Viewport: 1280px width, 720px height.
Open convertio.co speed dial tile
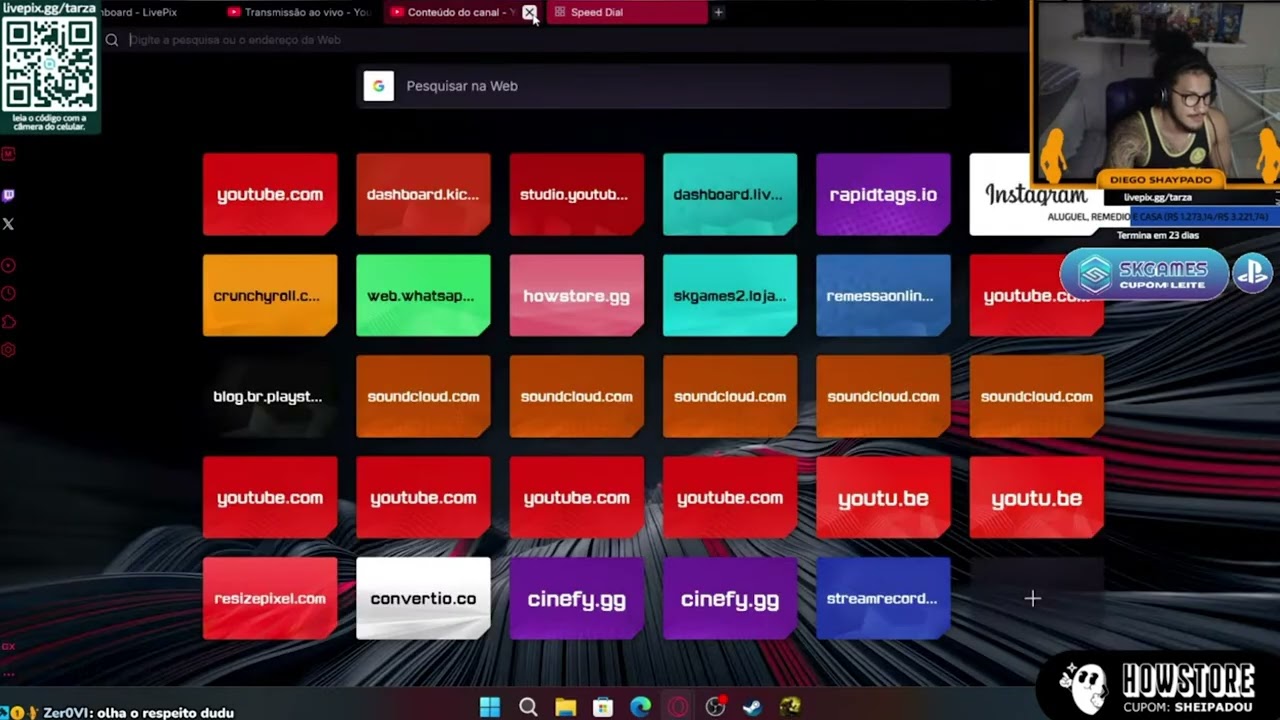click(x=423, y=598)
